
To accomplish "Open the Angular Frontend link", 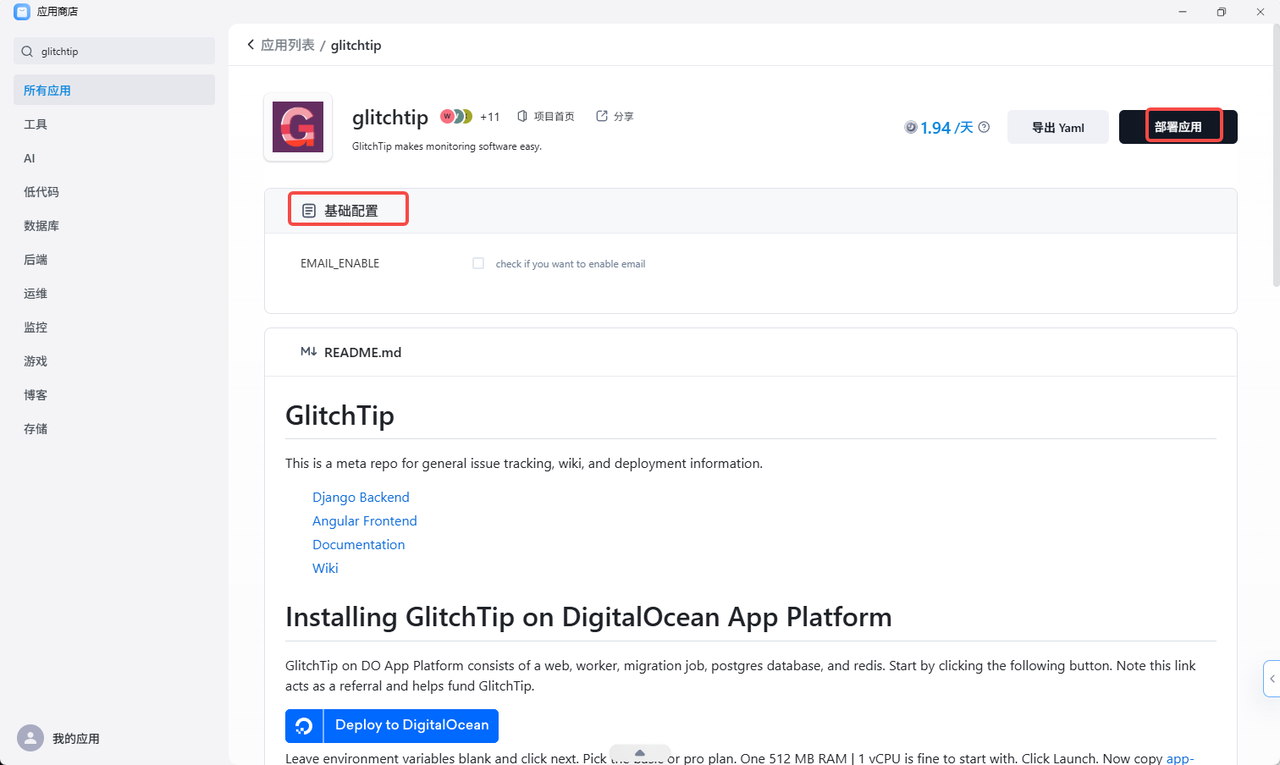I will (x=364, y=521).
